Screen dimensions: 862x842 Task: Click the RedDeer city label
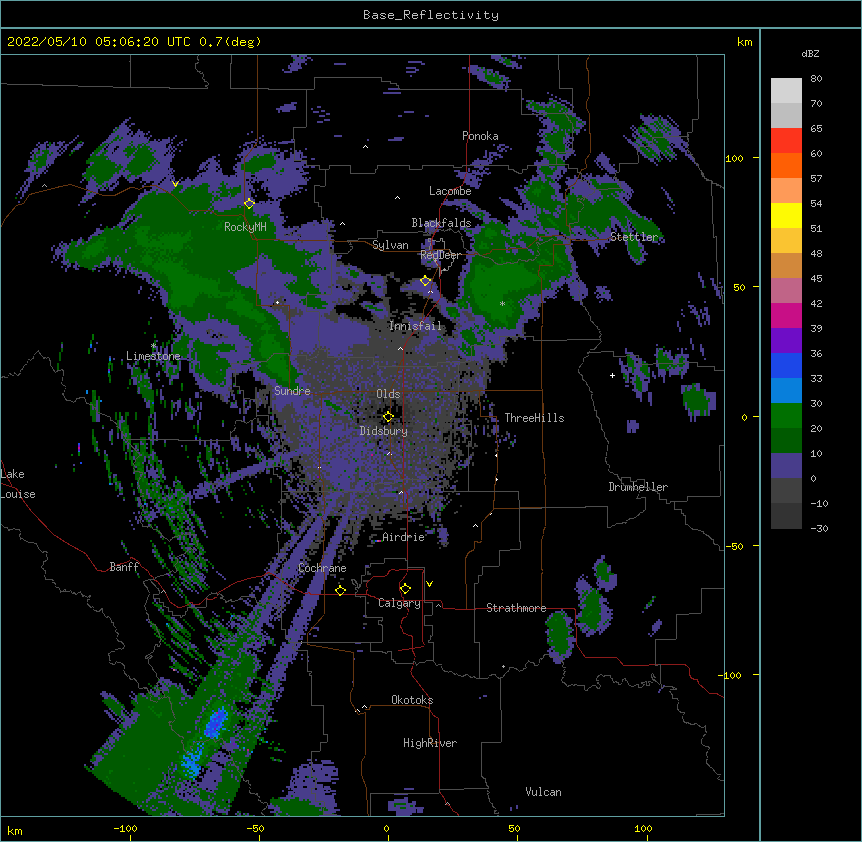[441, 255]
